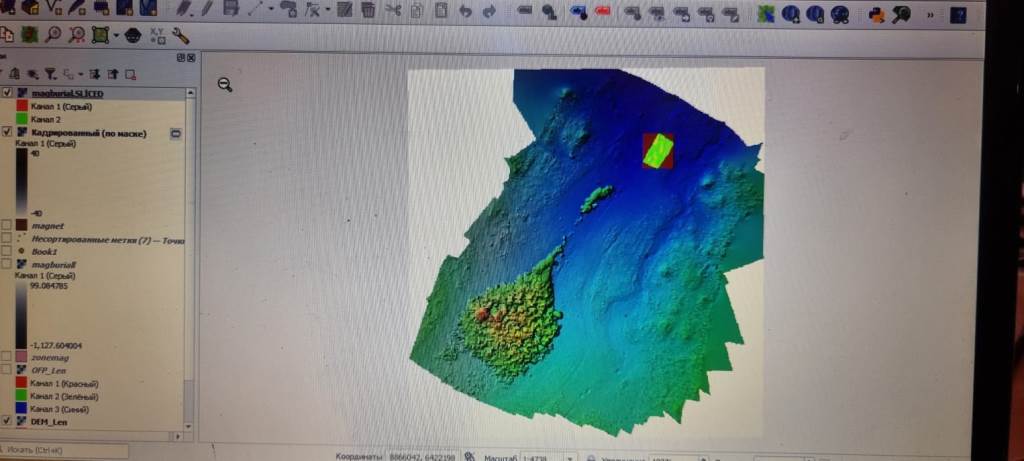Open the vertex tool icon
1024x461 pixels.
(x=312, y=9)
